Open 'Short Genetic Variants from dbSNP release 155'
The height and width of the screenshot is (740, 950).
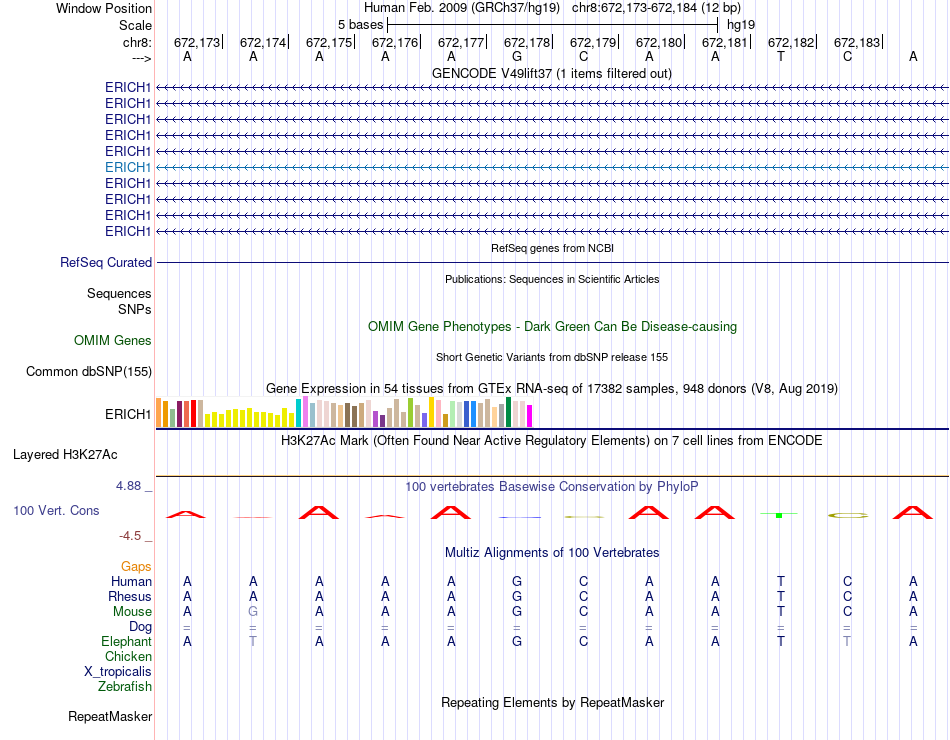pos(552,358)
